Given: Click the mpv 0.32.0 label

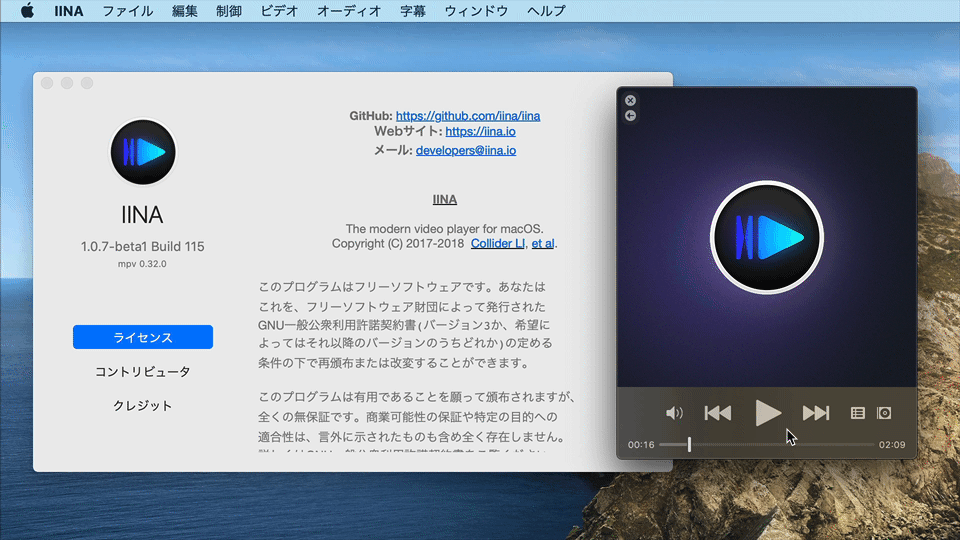Looking at the screenshot, I should tap(142, 264).
